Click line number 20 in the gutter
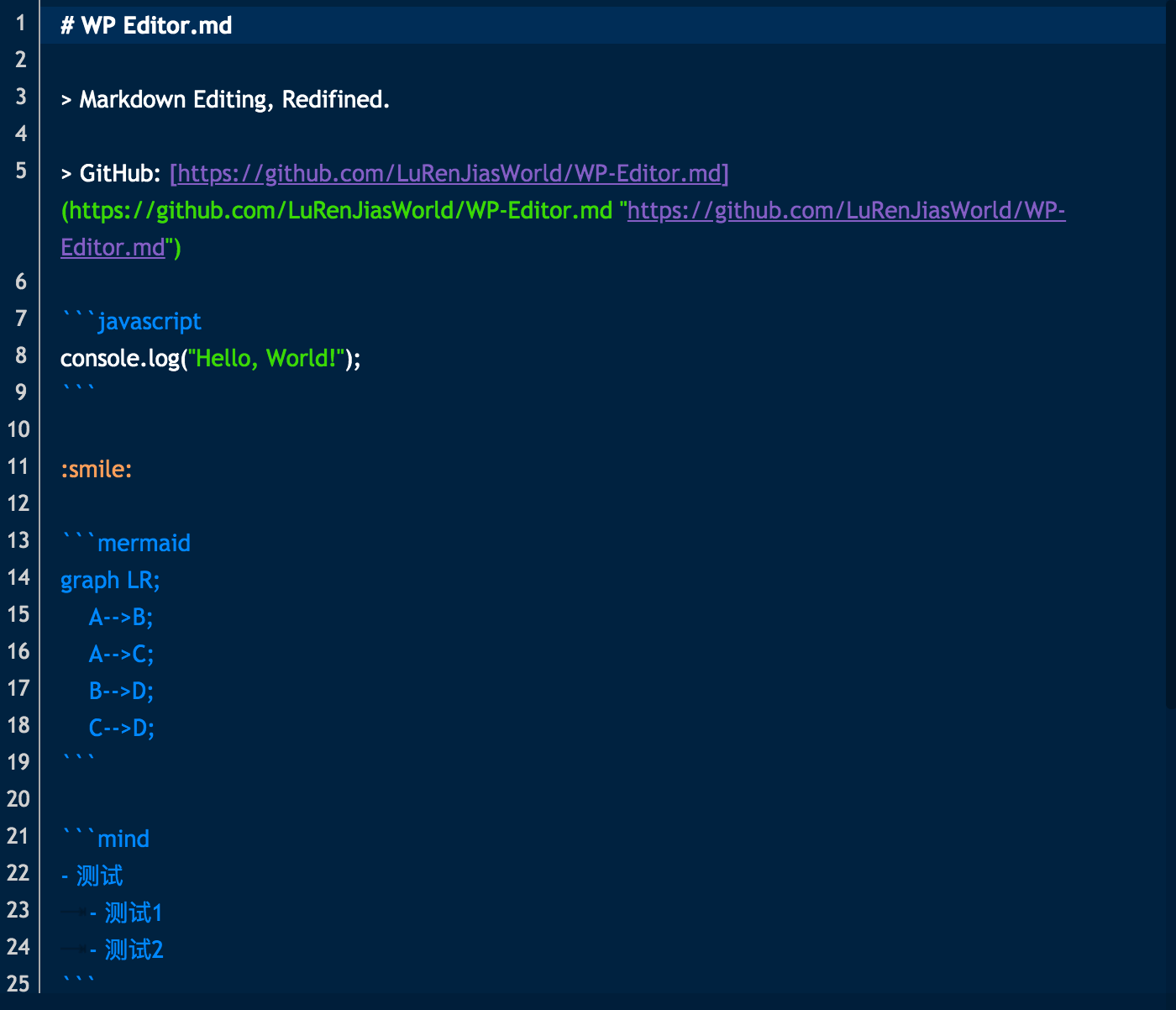1176x1010 pixels. (18, 799)
